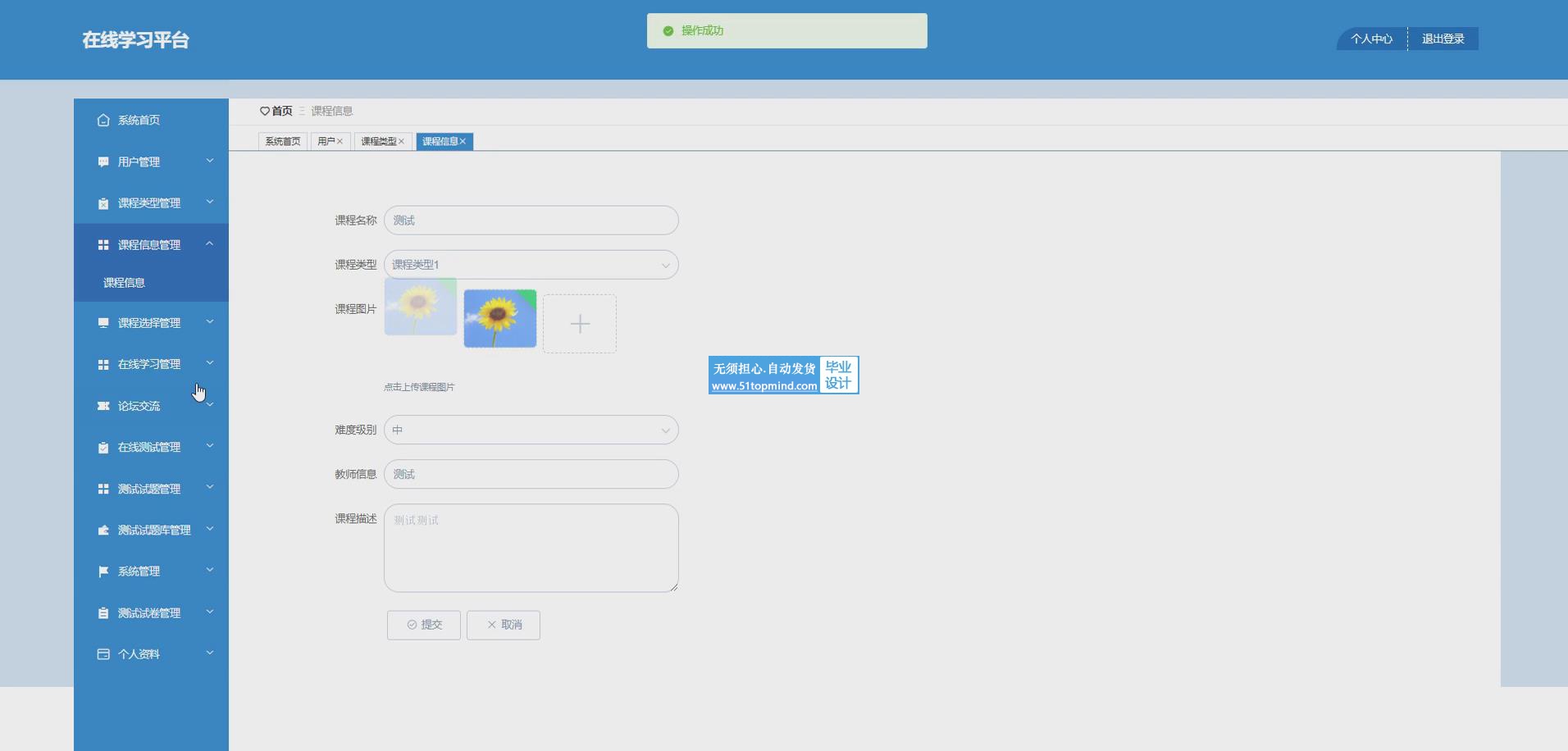Expand the 课程选择管理 chevron

pos(210,321)
